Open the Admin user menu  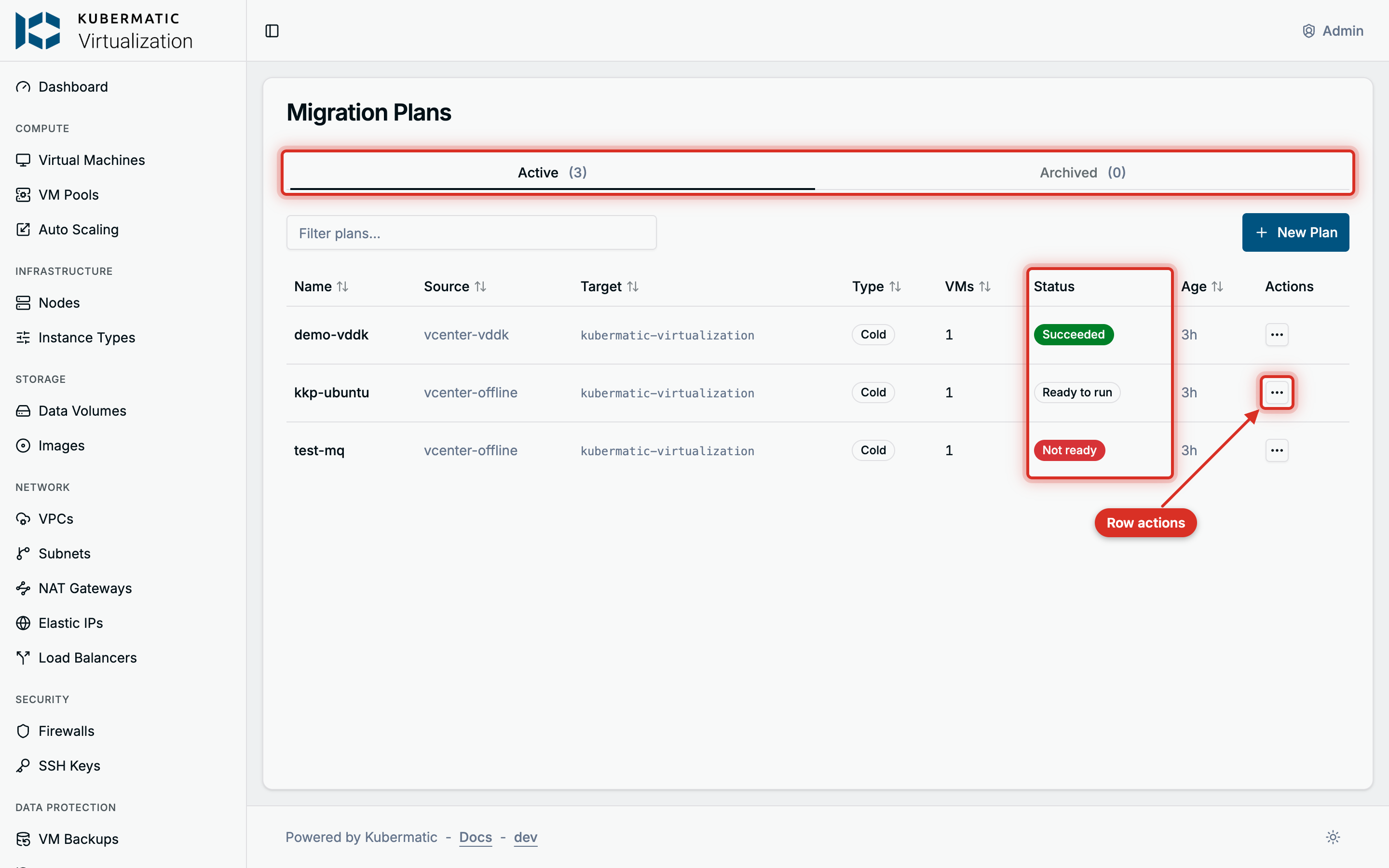coord(1332,31)
